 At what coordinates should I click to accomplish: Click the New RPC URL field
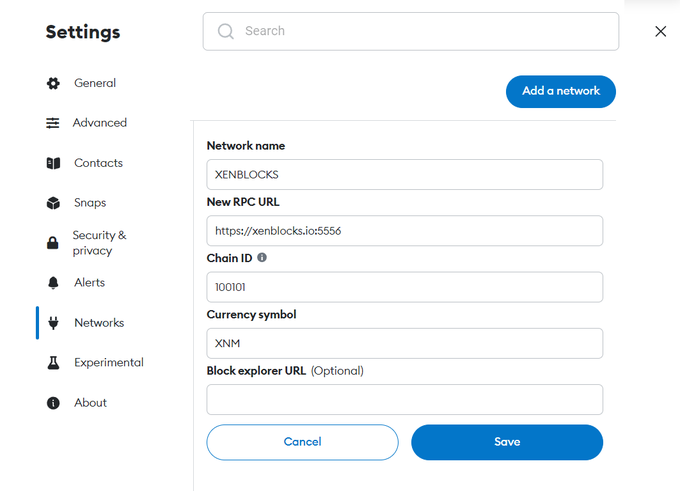[x=405, y=231]
